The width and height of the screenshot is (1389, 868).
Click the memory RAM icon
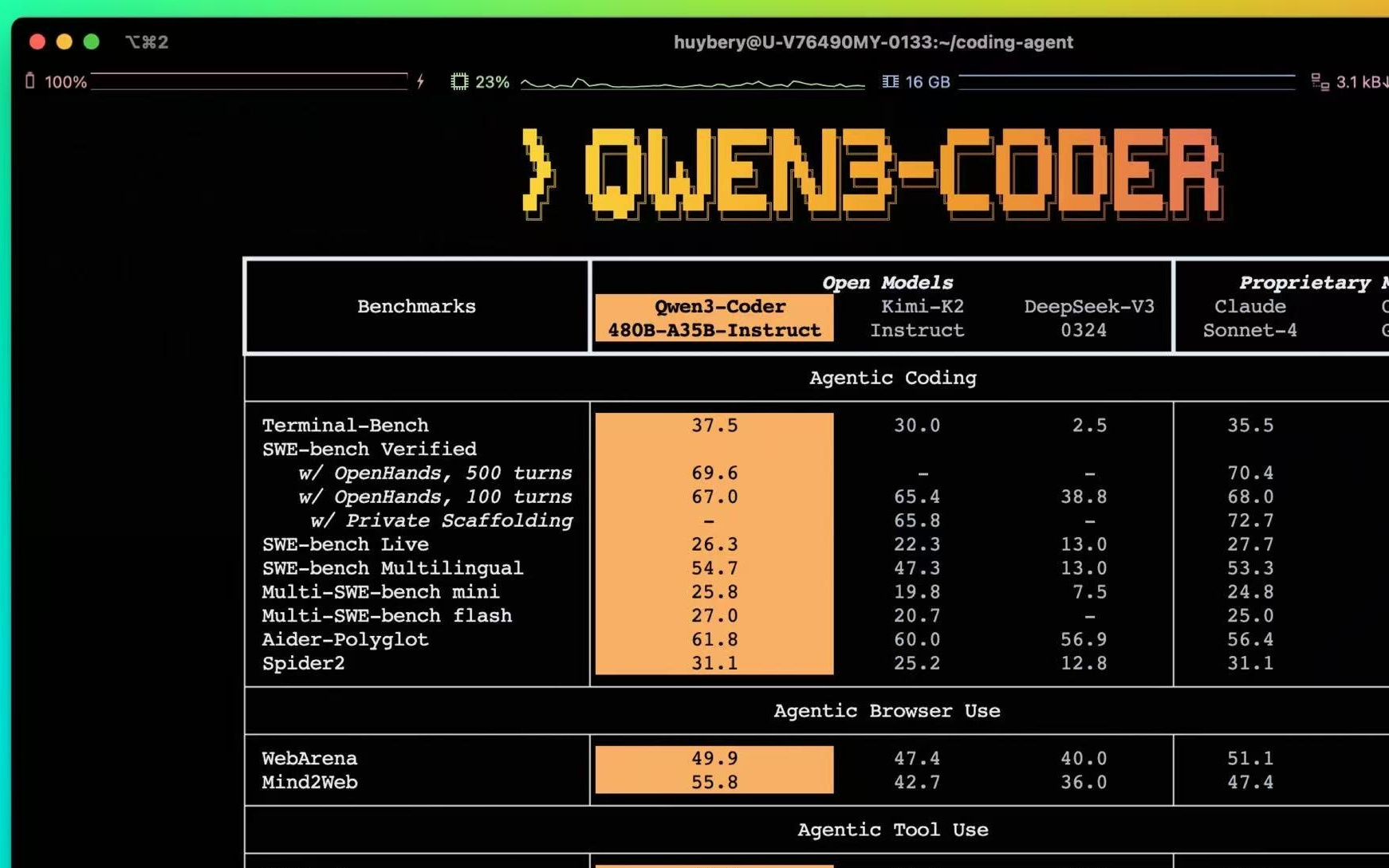tap(890, 81)
